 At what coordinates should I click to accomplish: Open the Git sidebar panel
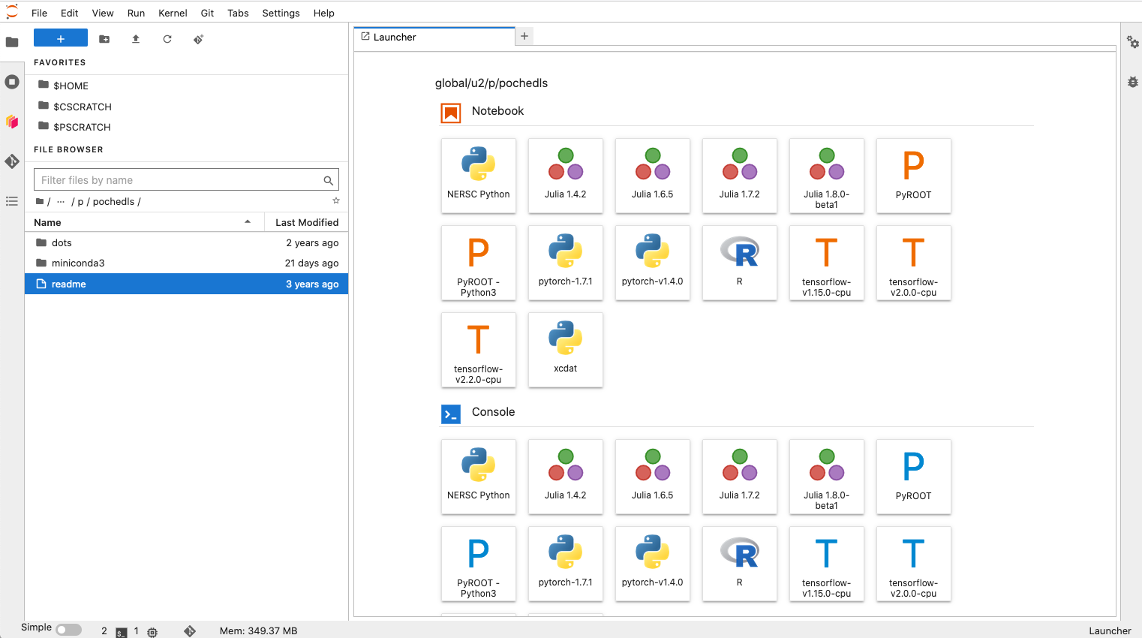tap(12, 161)
